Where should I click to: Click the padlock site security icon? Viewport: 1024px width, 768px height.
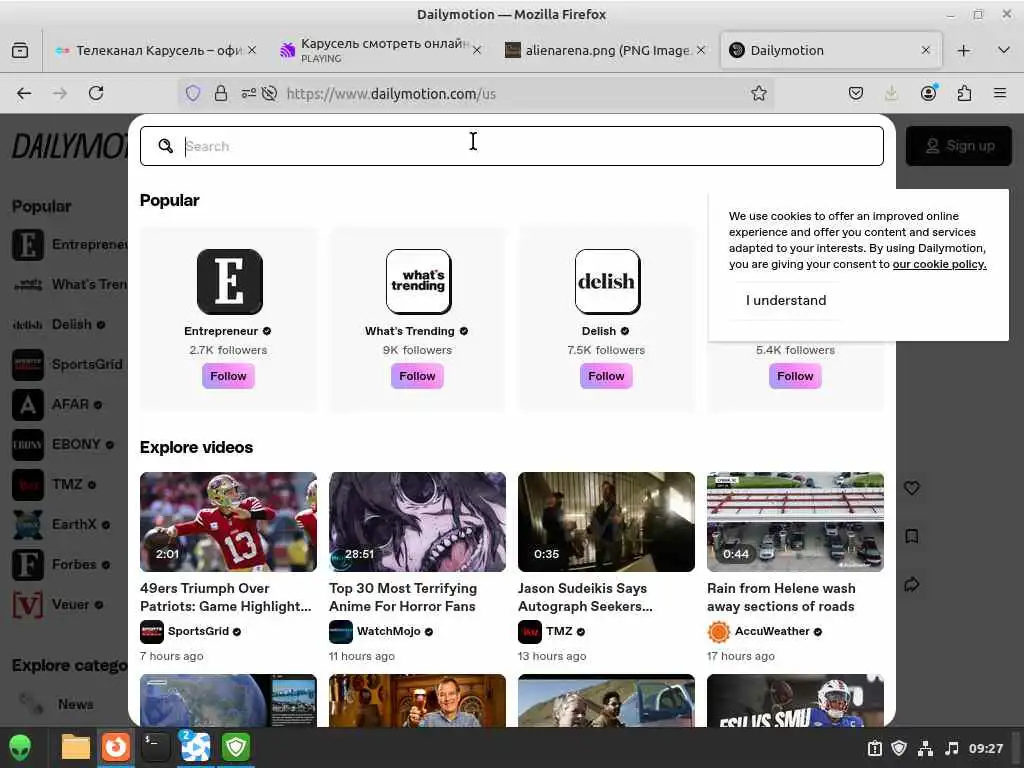221,93
